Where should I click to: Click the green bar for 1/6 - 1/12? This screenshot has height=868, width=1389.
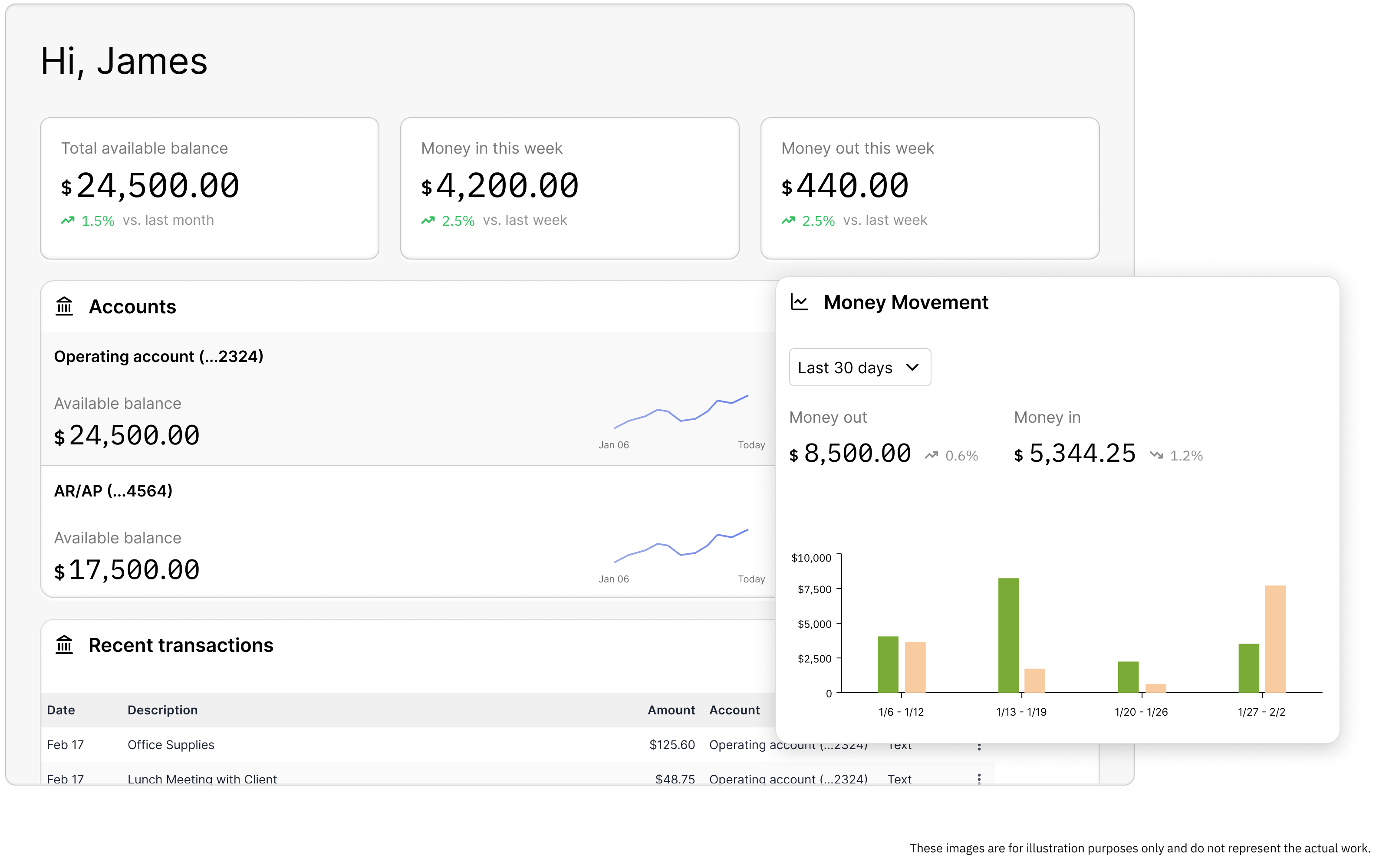(888, 664)
